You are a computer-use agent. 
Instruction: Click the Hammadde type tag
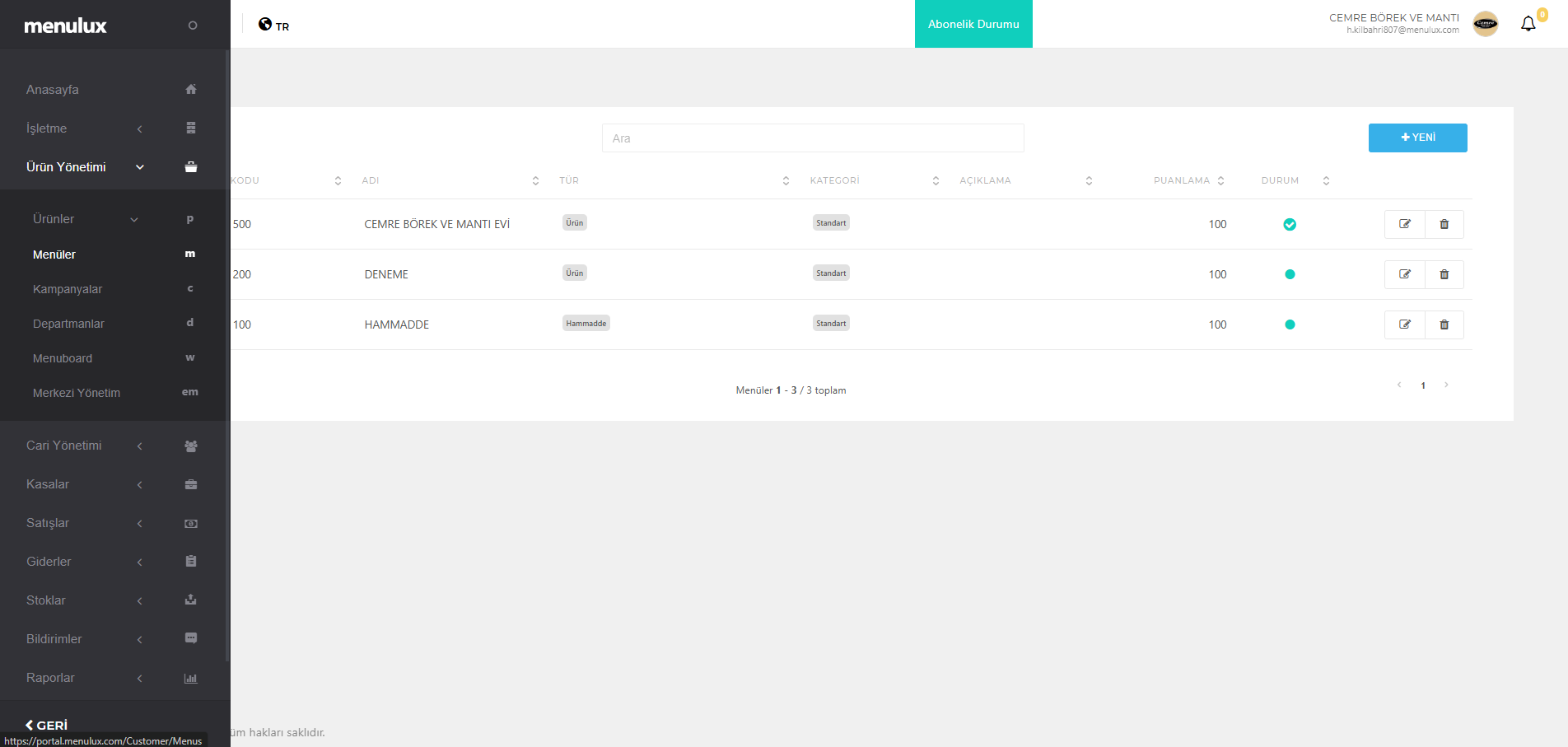586,324
